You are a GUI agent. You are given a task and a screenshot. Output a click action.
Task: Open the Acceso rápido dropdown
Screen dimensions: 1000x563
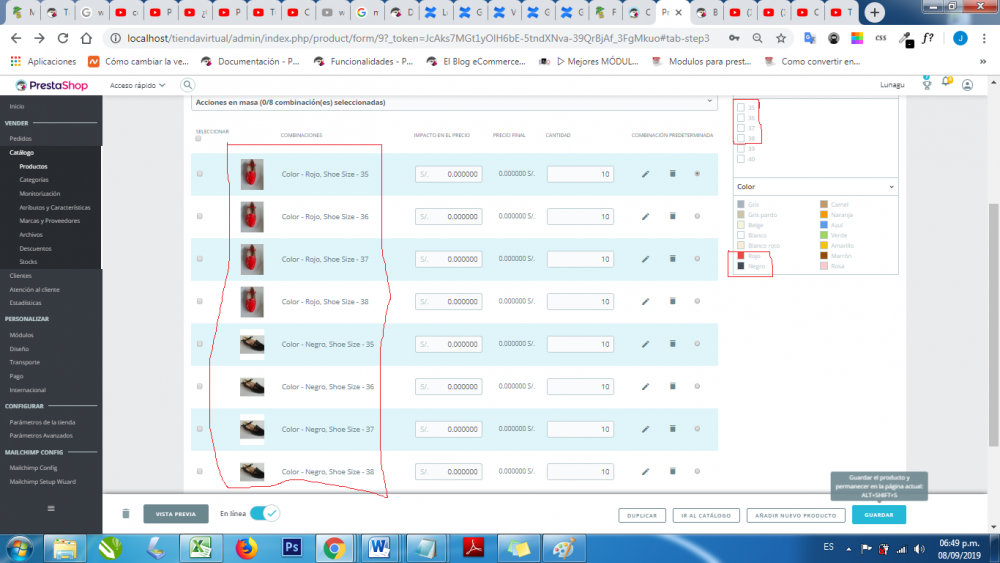pyautogui.click(x=137, y=85)
